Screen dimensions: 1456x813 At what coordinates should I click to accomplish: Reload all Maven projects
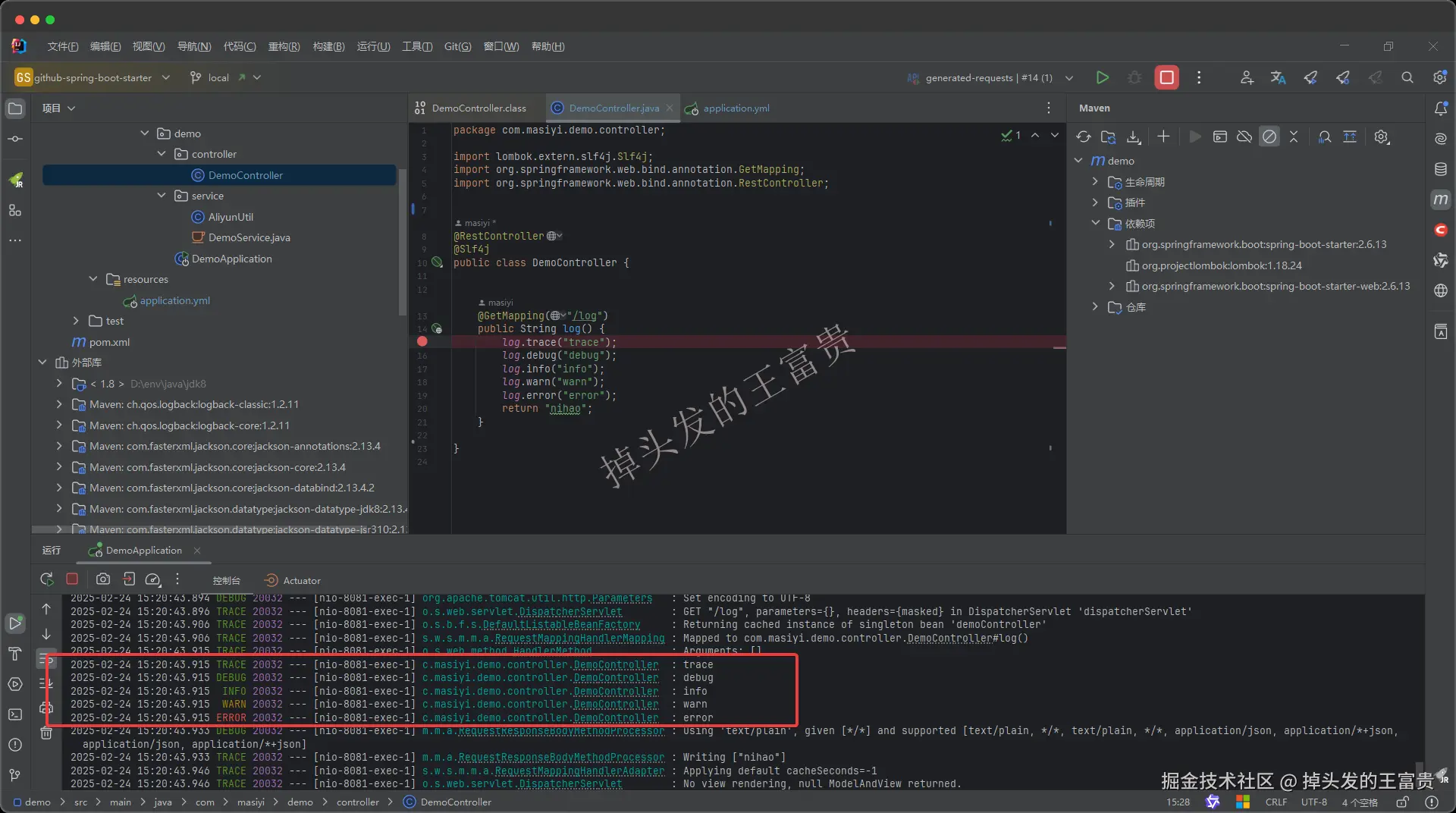click(x=1084, y=137)
